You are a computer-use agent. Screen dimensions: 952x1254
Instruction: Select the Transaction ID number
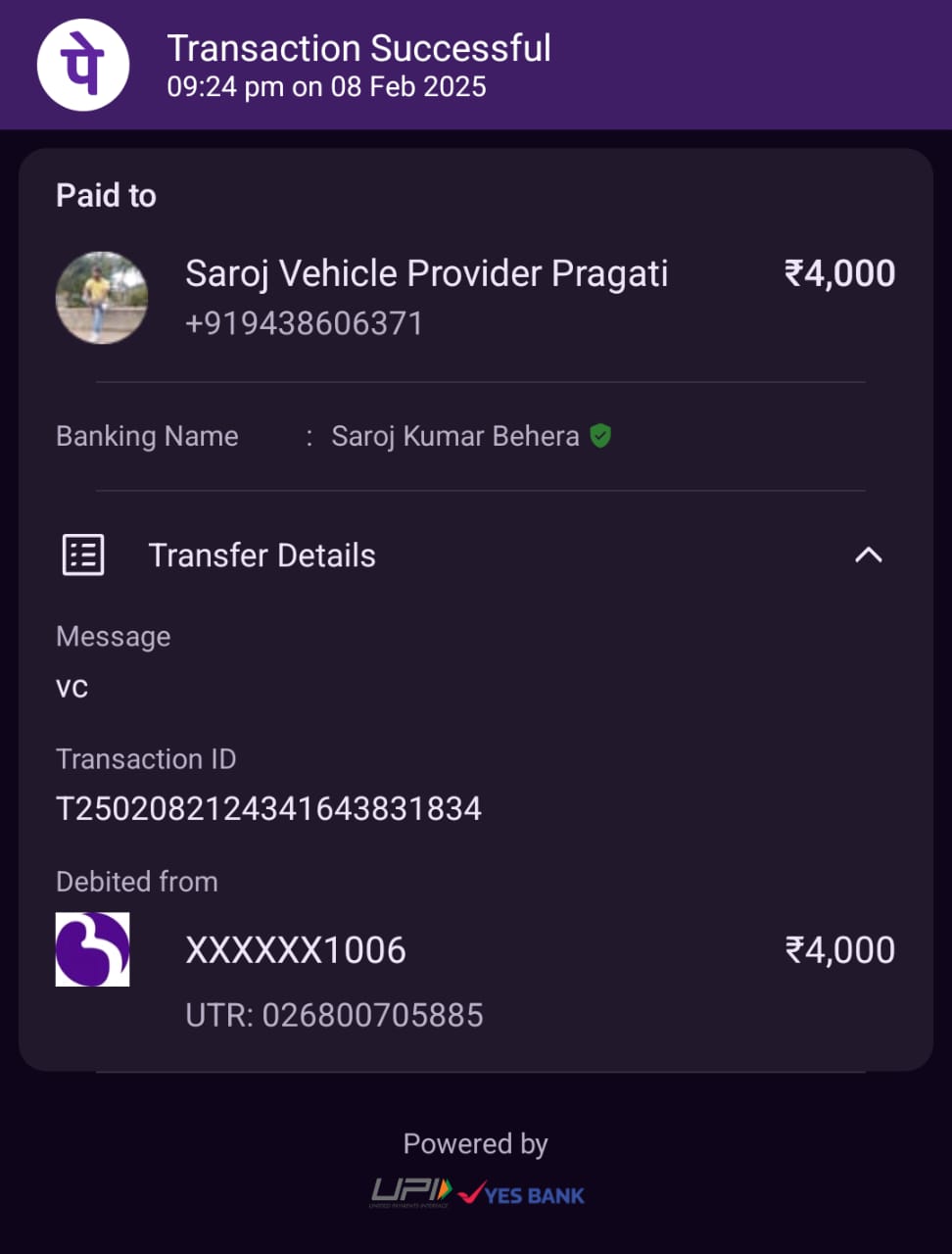268,808
